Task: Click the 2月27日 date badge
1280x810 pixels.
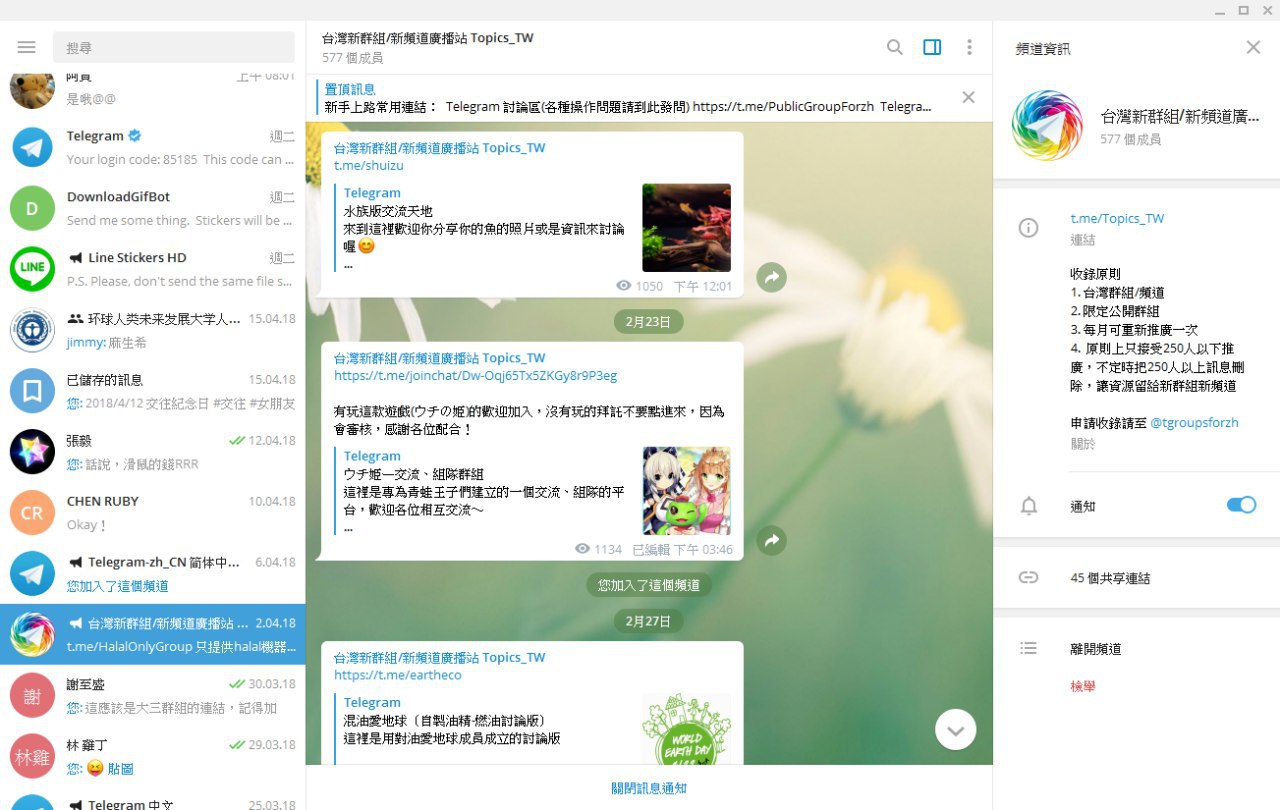Action: pos(649,621)
